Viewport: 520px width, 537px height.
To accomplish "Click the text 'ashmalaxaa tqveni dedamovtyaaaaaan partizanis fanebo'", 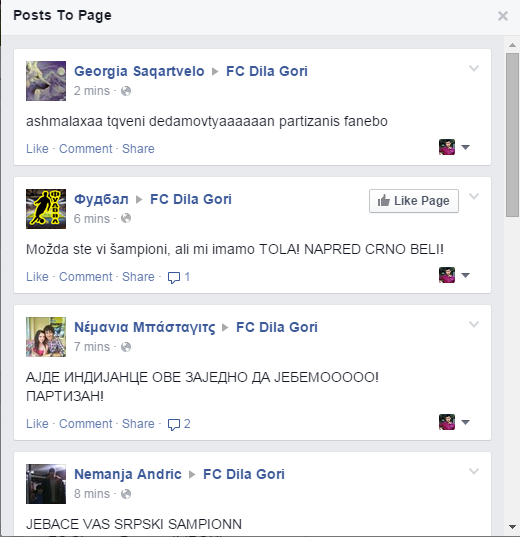I will click(x=207, y=121).
